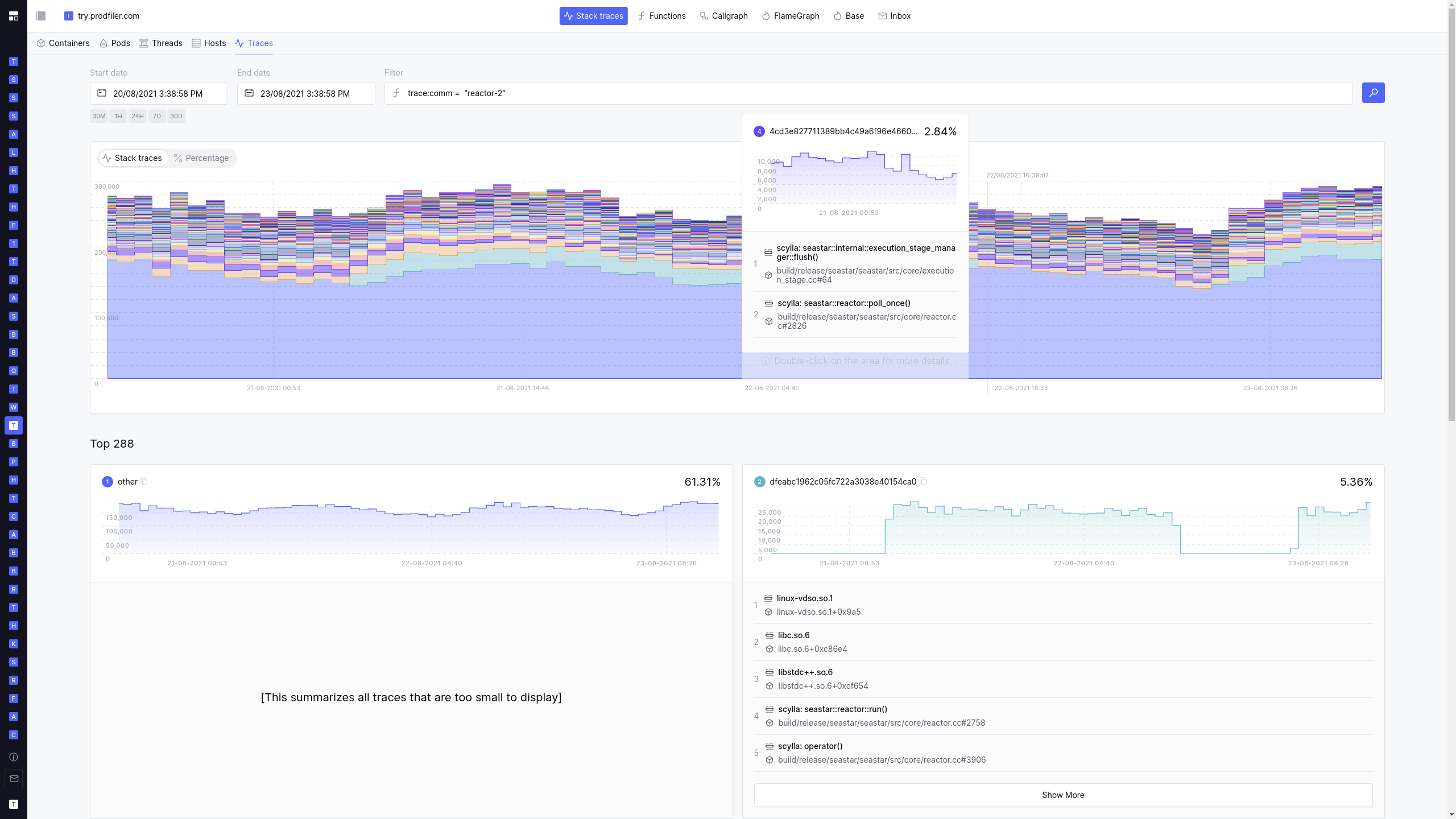The height and width of the screenshot is (819, 1456).
Task: Click the 'linux-vdso.so.1' frame row
Action: click(x=1063, y=605)
